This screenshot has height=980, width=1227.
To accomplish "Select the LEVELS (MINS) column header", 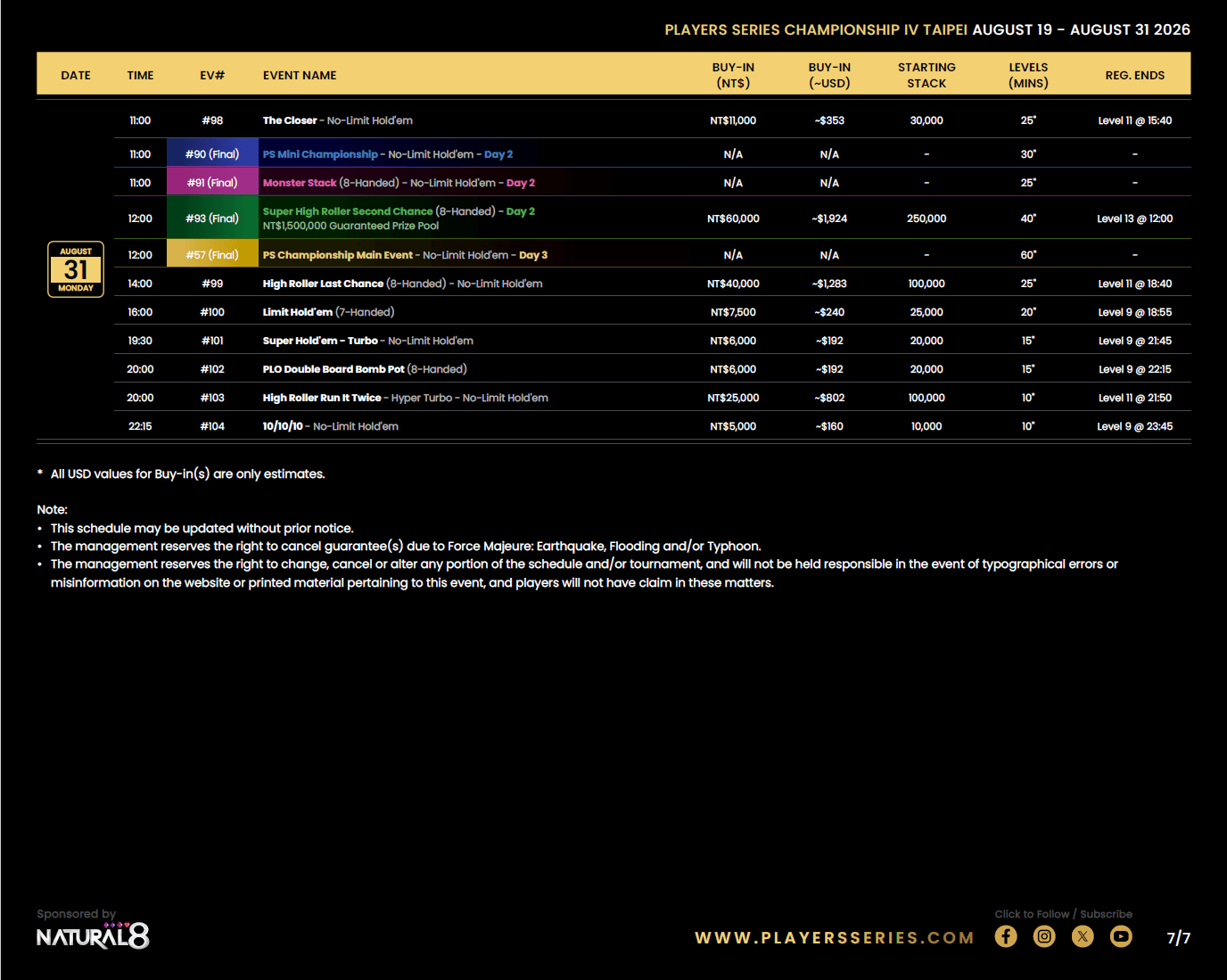I will [x=1028, y=75].
